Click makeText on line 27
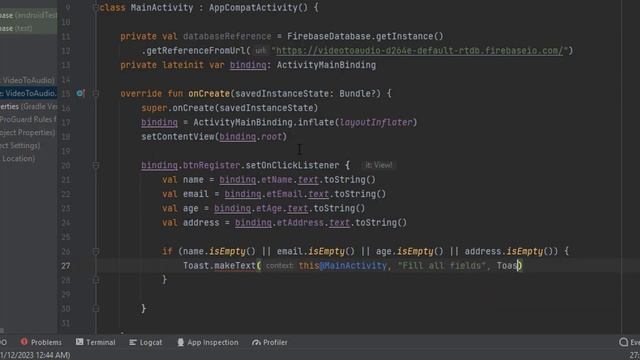 (x=235, y=266)
